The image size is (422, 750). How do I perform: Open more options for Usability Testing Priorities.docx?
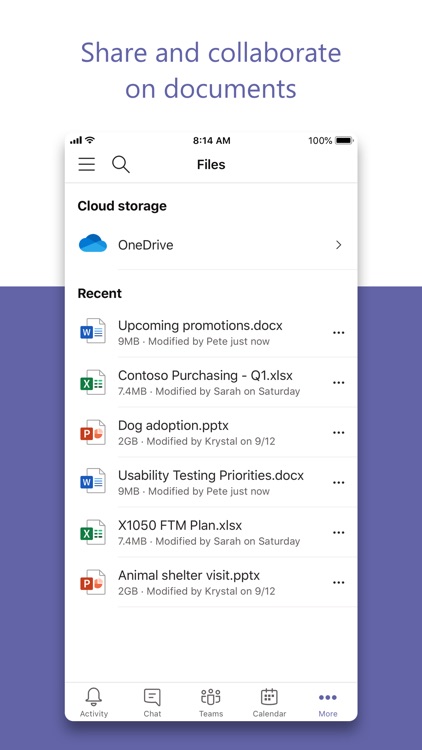tap(339, 483)
